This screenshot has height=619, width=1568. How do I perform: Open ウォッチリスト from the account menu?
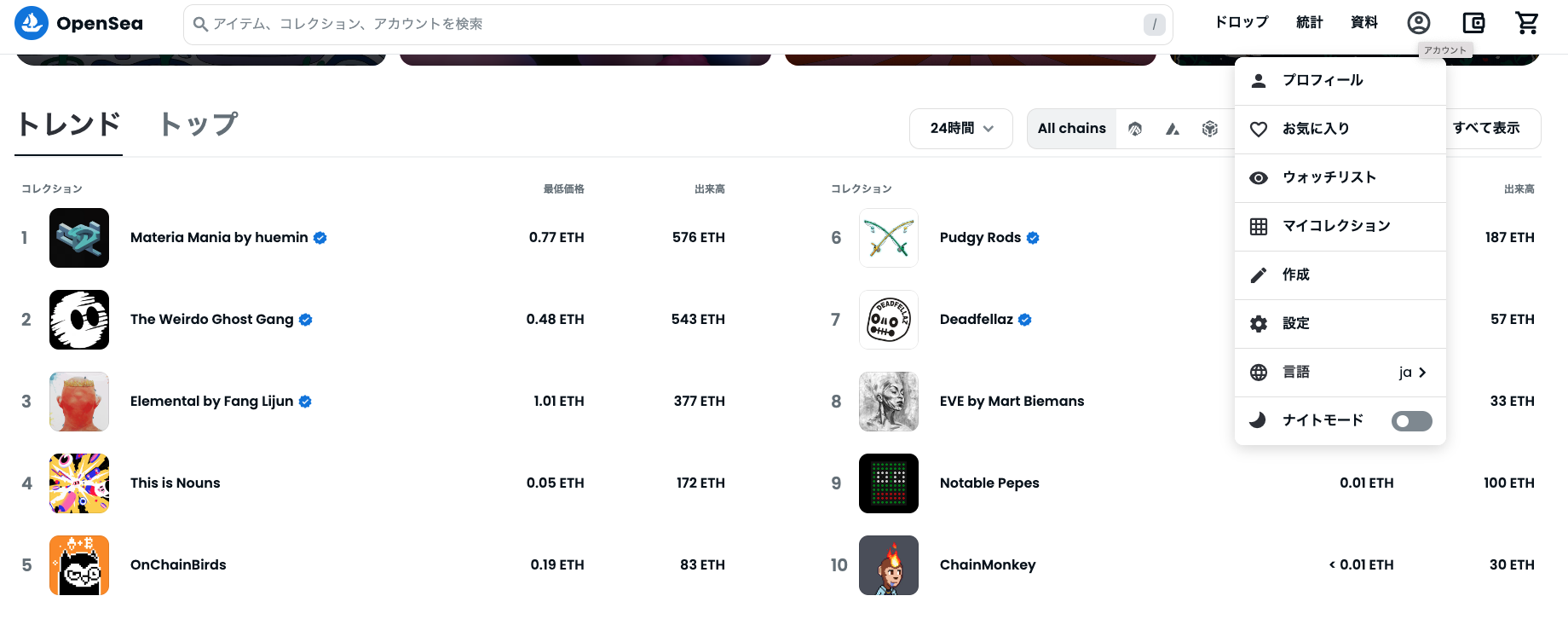(x=1329, y=177)
